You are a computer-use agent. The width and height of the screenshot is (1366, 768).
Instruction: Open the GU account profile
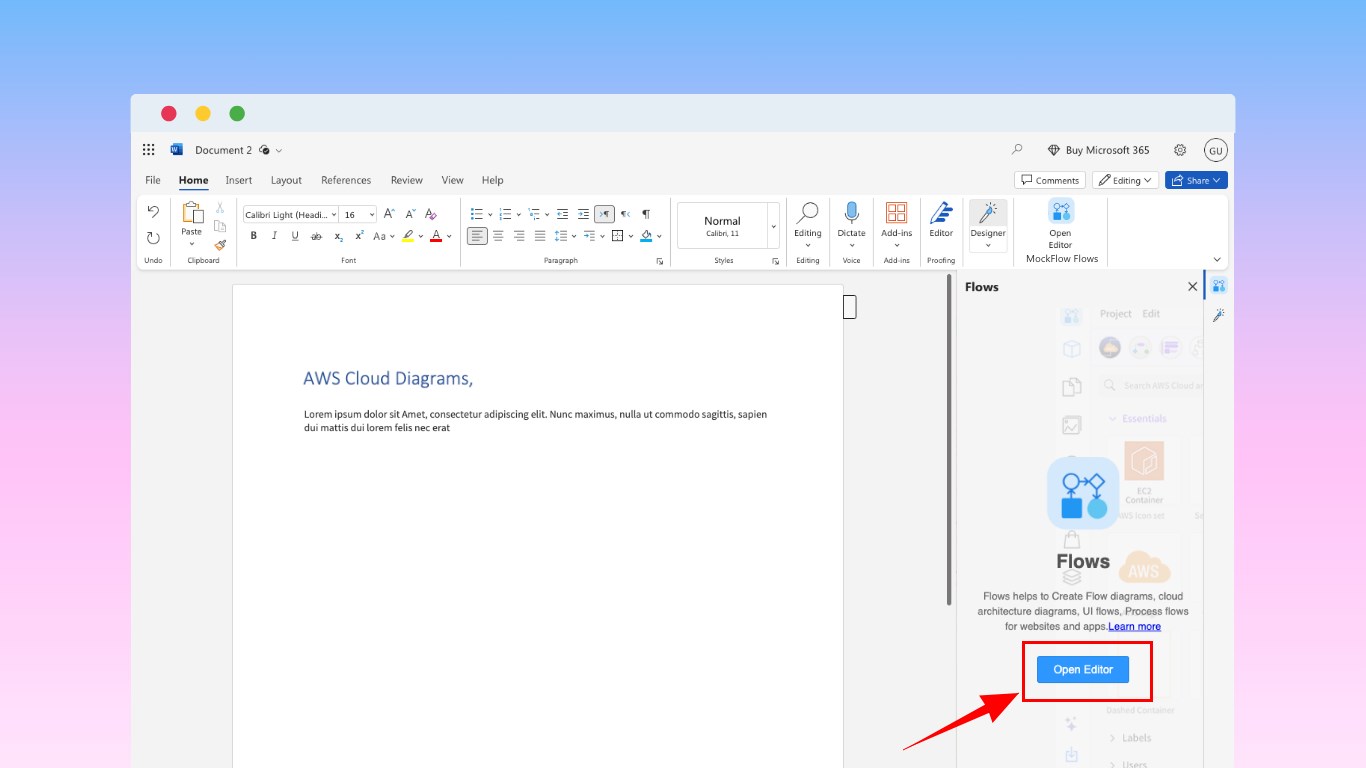pos(1216,150)
